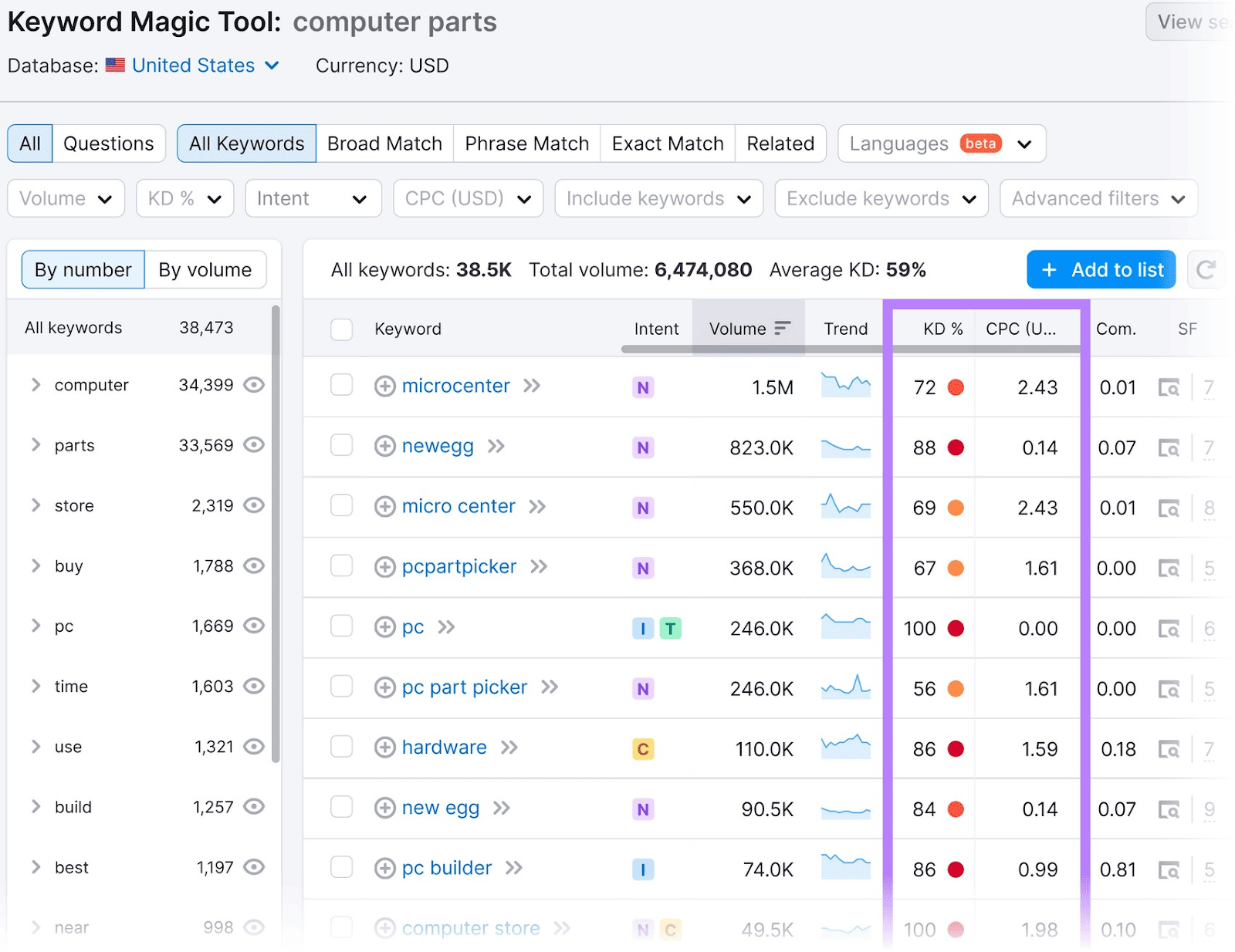Viewport: 1235px width, 952px height.
Task: Open the United States database dropdown
Action: tap(205, 66)
